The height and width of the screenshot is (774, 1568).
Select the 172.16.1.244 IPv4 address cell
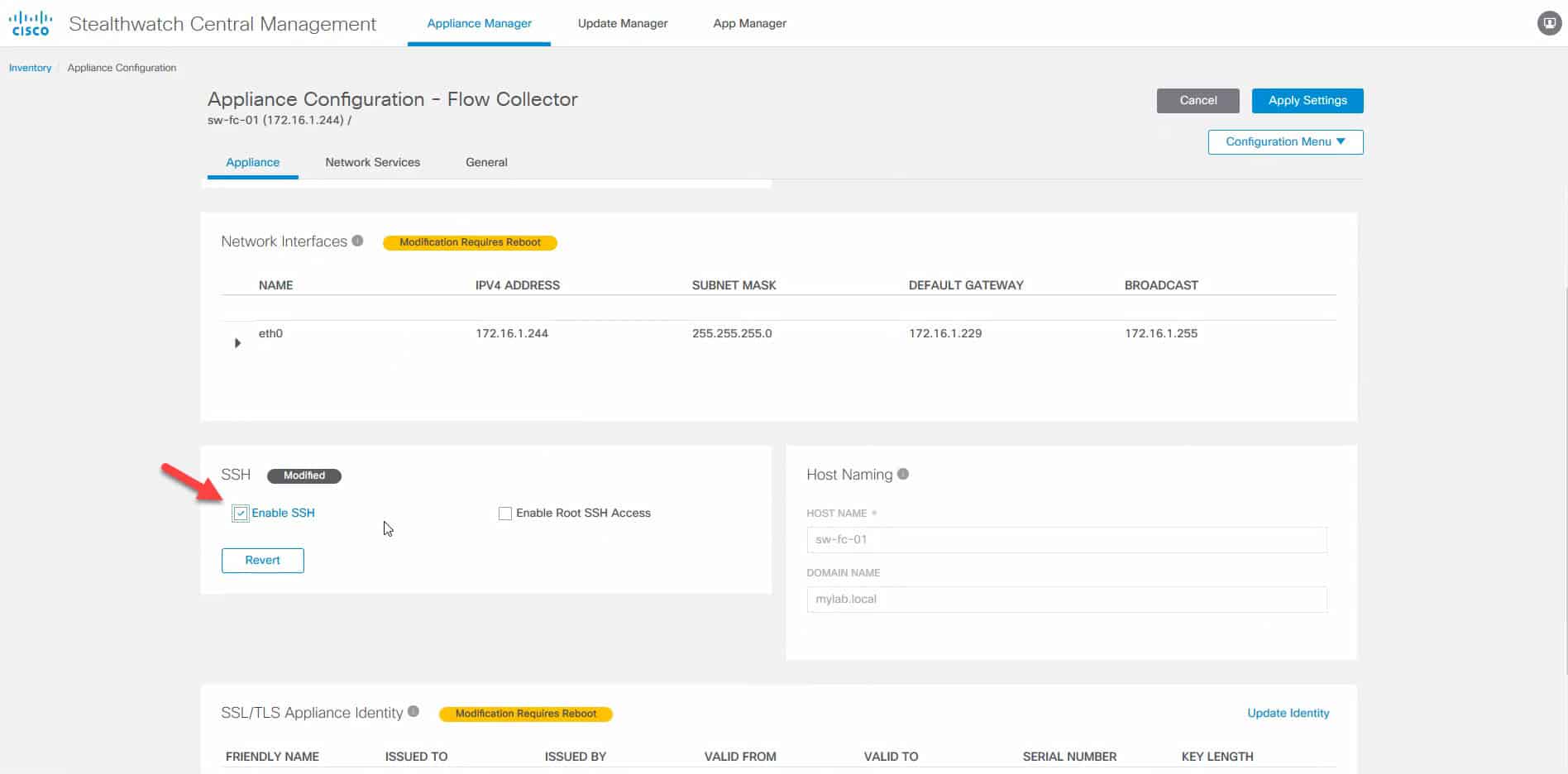(x=512, y=333)
